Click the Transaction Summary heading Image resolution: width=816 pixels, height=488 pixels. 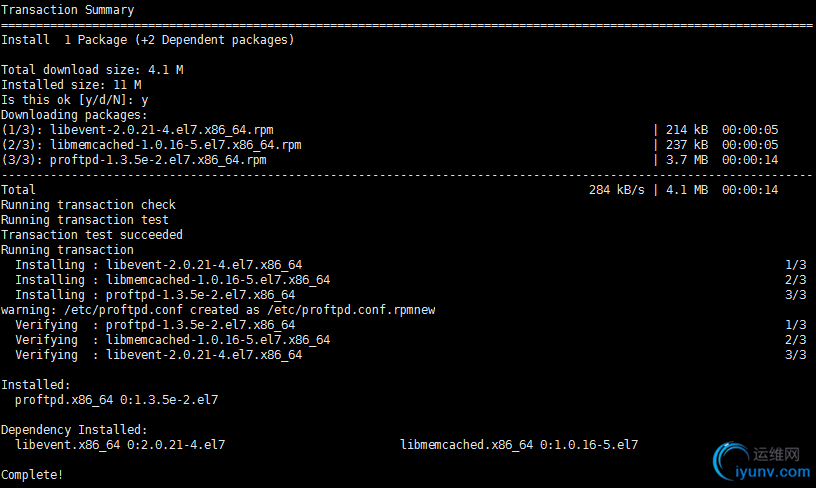click(x=68, y=10)
